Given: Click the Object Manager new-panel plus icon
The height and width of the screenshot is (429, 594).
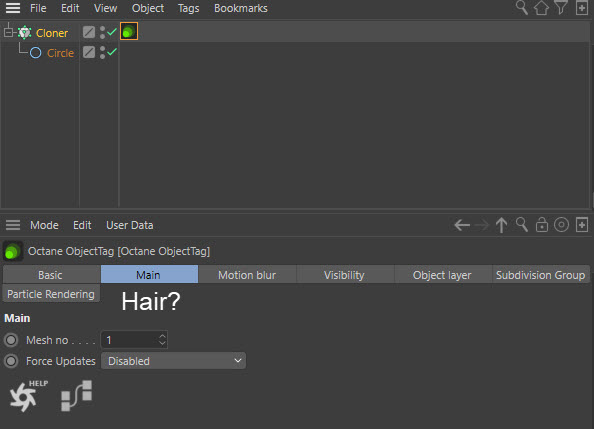Looking at the screenshot, I should pyautogui.click(x=581, y=8).
